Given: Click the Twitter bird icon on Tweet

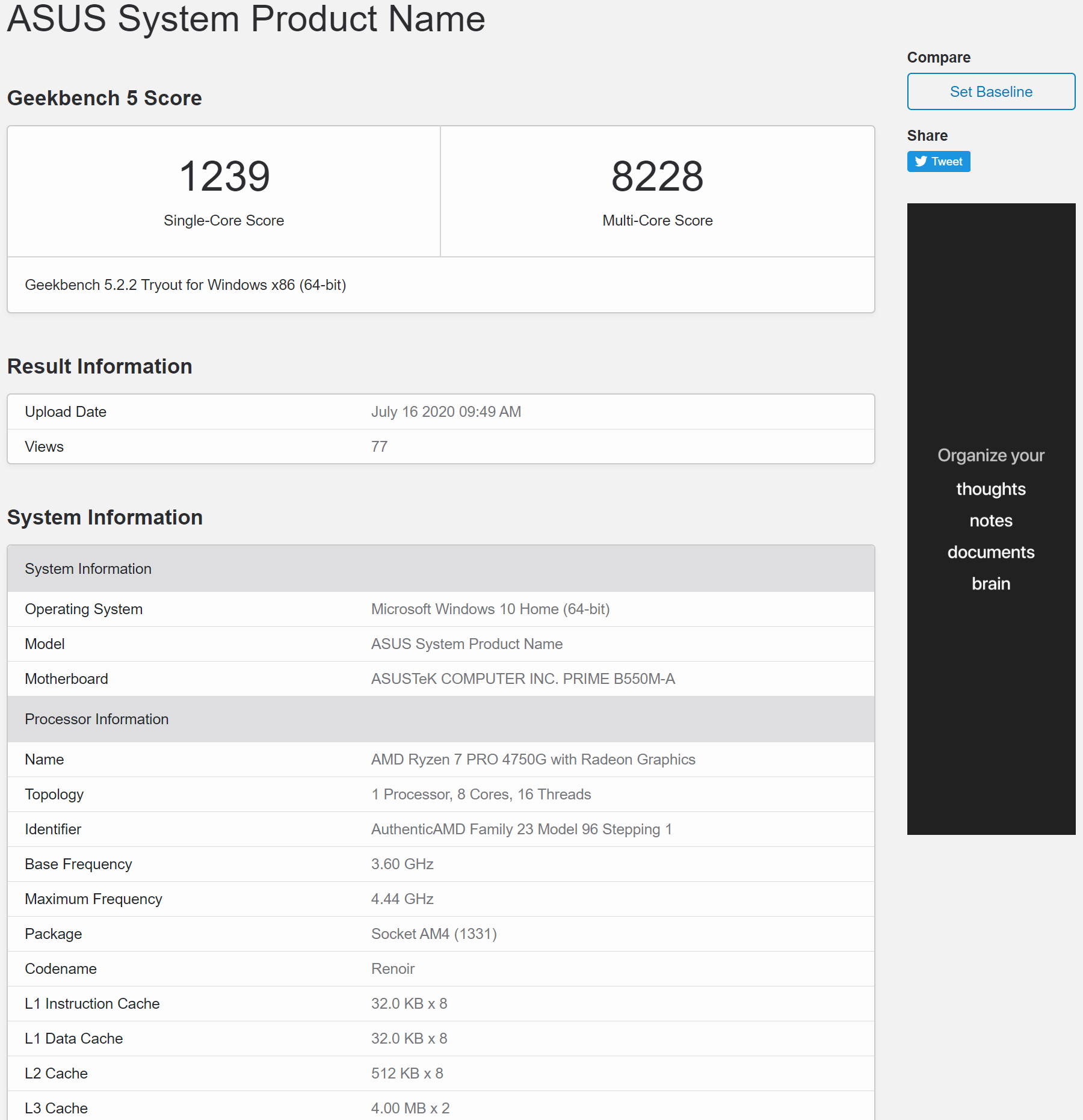Looking at the screenshot, I should pos(921,161).
